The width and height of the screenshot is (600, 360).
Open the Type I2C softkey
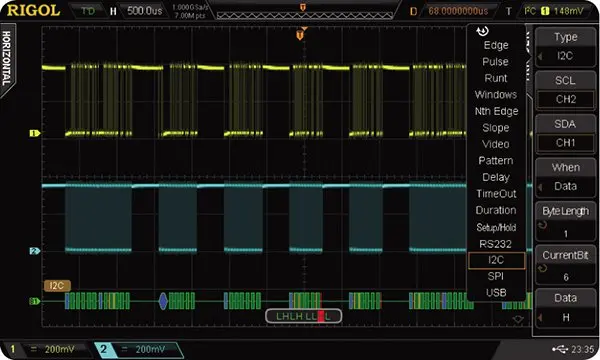565,47
